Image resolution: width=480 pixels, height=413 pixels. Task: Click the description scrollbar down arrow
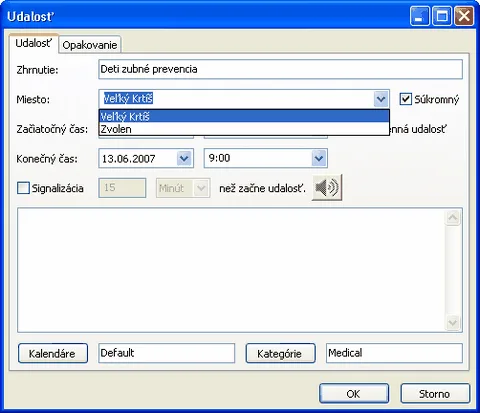tap(453, 322)
